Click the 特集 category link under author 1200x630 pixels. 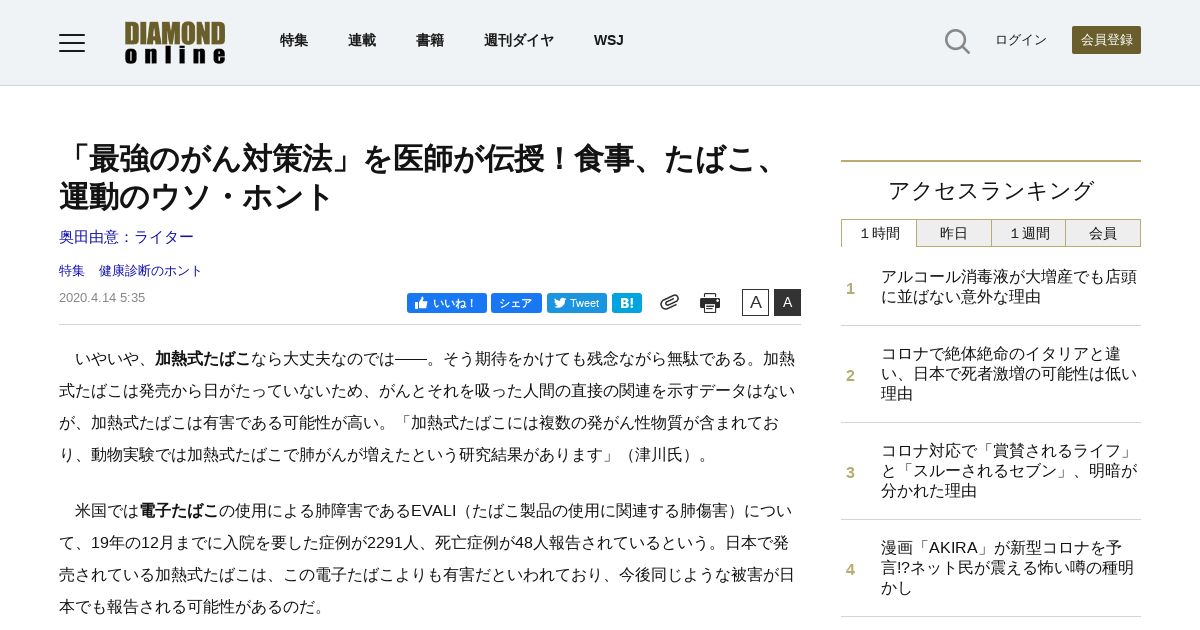(x=72, y=271)
